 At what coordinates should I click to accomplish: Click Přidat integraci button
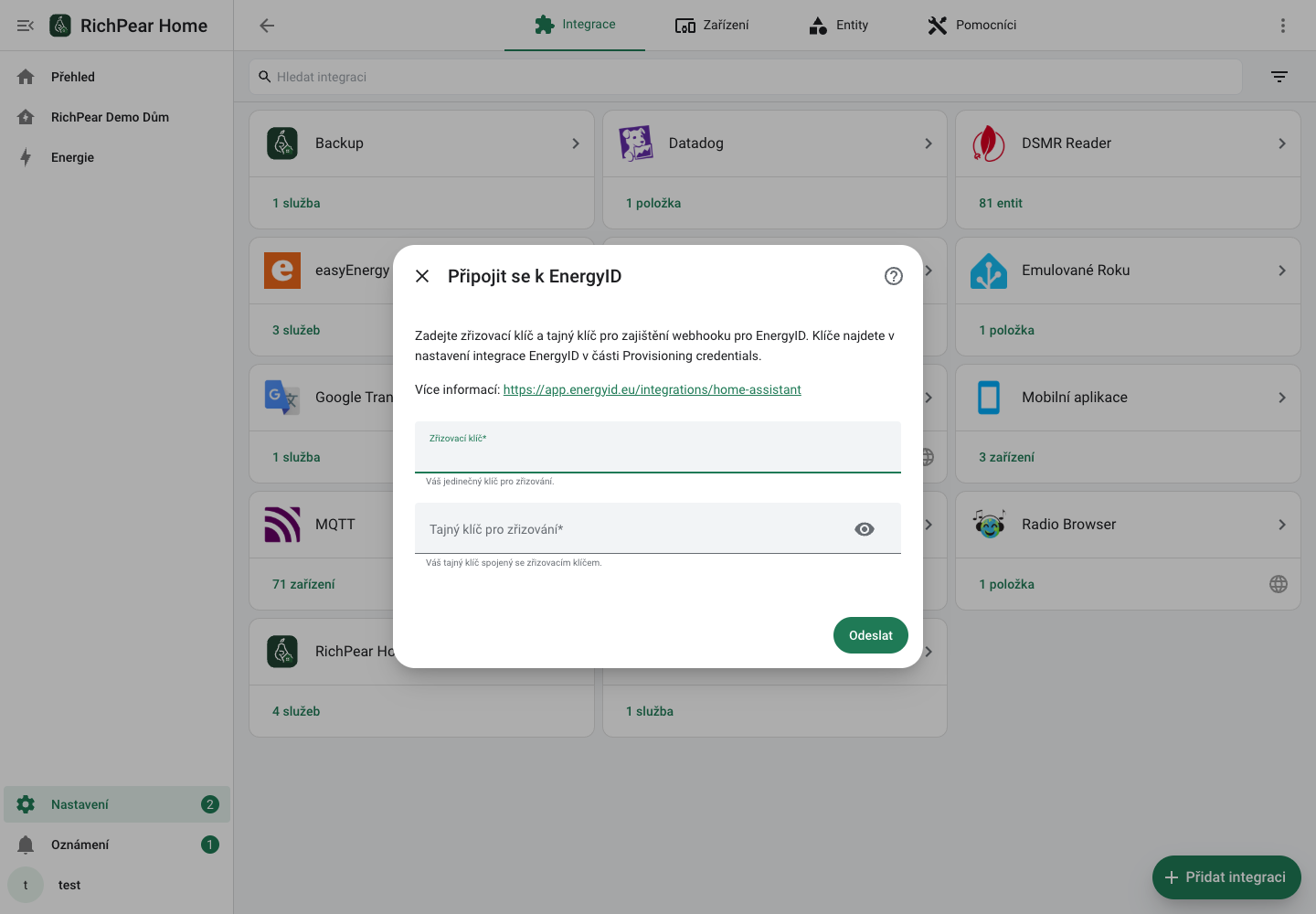(1226, 877)
